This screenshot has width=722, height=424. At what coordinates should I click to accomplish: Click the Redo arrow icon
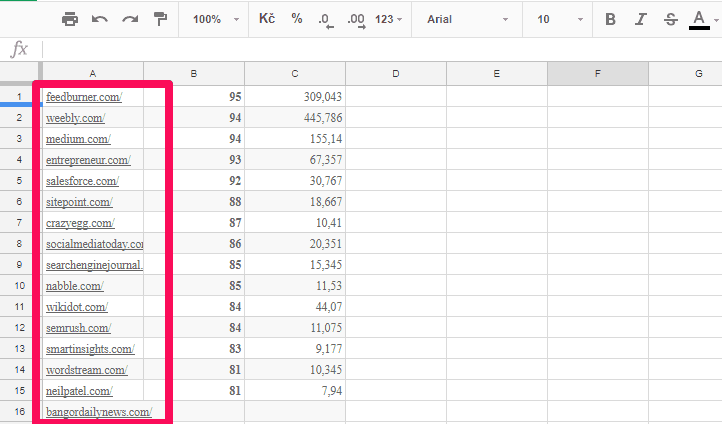click(130, 19)
